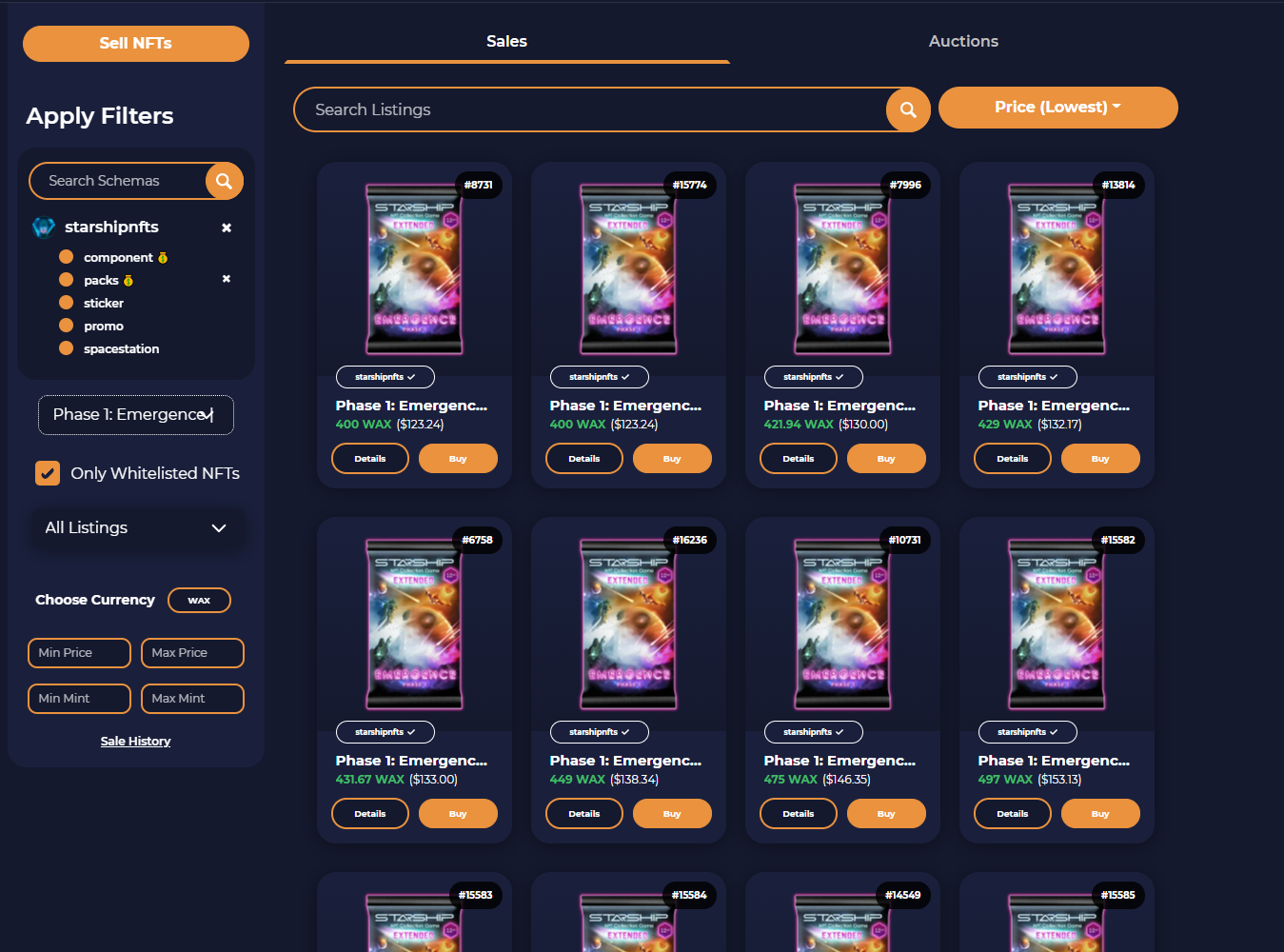Buy pack #15582 for 497 WAX
Viewport: 1284px width, 952px height.
1100,814
